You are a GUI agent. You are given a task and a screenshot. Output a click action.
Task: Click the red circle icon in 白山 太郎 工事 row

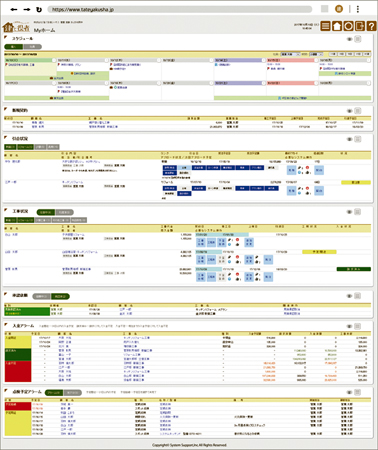(237, 240)
